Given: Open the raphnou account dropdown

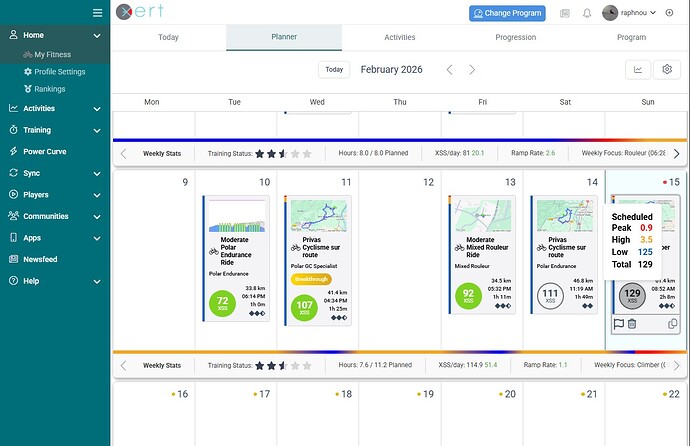Looking at the screenshot, I should tap(638, 13).
